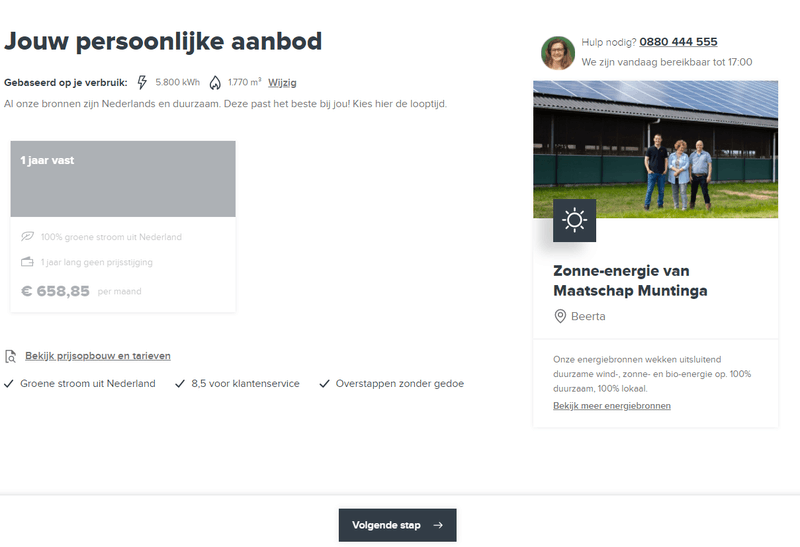Image resolution: width=800 pixels, height=547 pixels.
Task: Click the lightning bolt electricity icon
Action: click(142, 82)
